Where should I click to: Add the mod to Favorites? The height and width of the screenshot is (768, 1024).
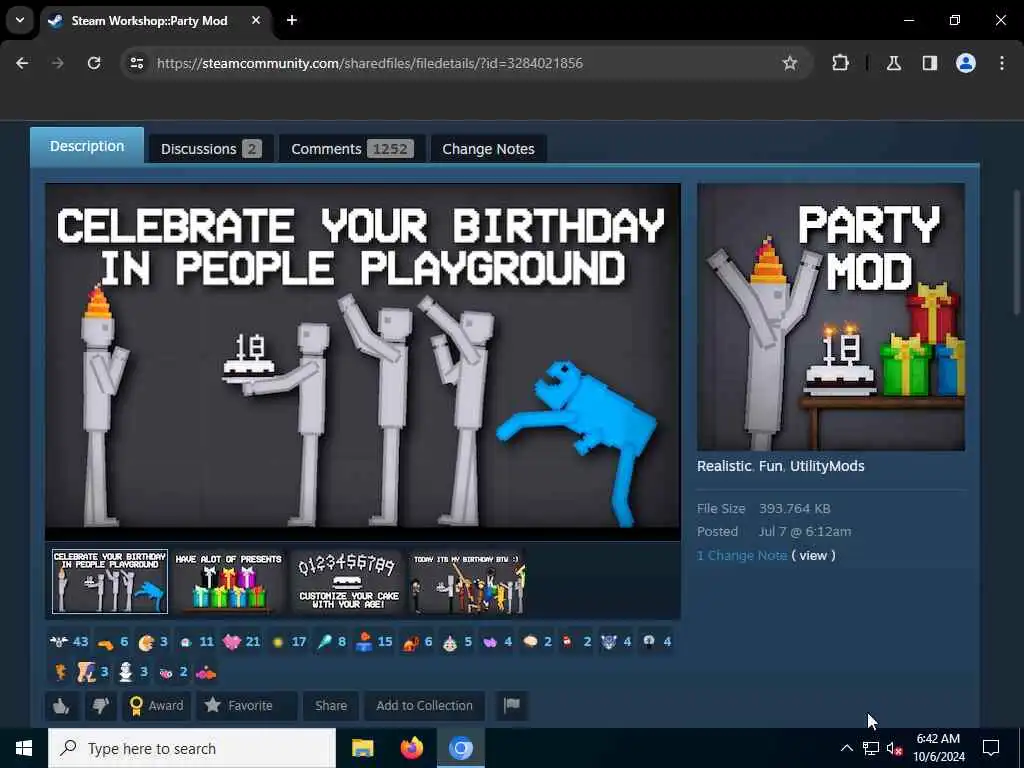[x=246, y=705]
